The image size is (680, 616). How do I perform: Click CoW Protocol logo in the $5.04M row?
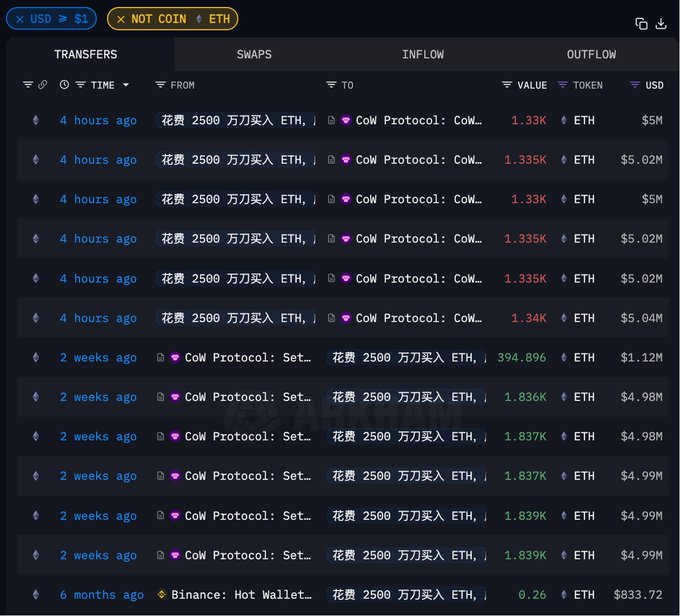click(x=346, y=318)
